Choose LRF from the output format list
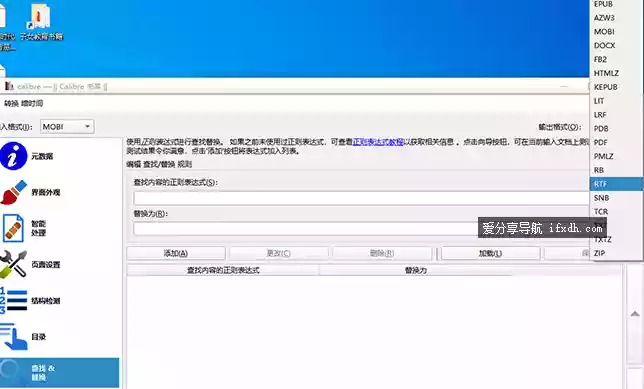This screenshot has height=389, width=644. pos(616,115)
